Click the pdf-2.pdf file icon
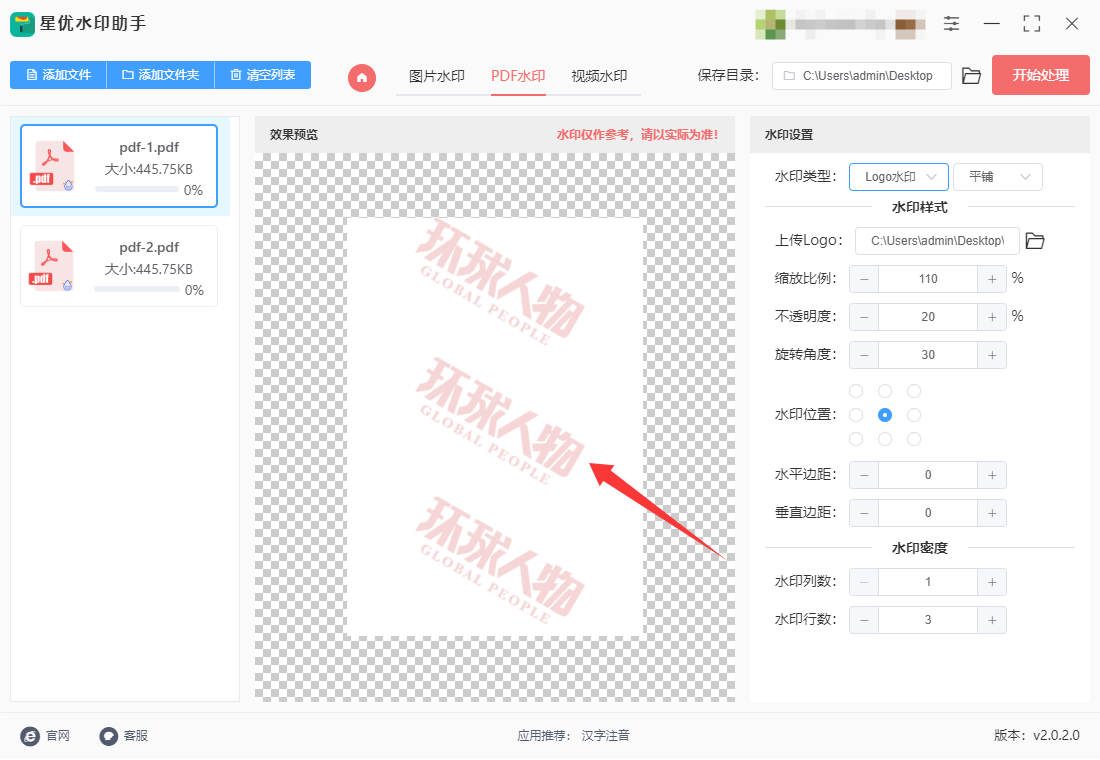The image size is (1100, 760). [52, 266]
